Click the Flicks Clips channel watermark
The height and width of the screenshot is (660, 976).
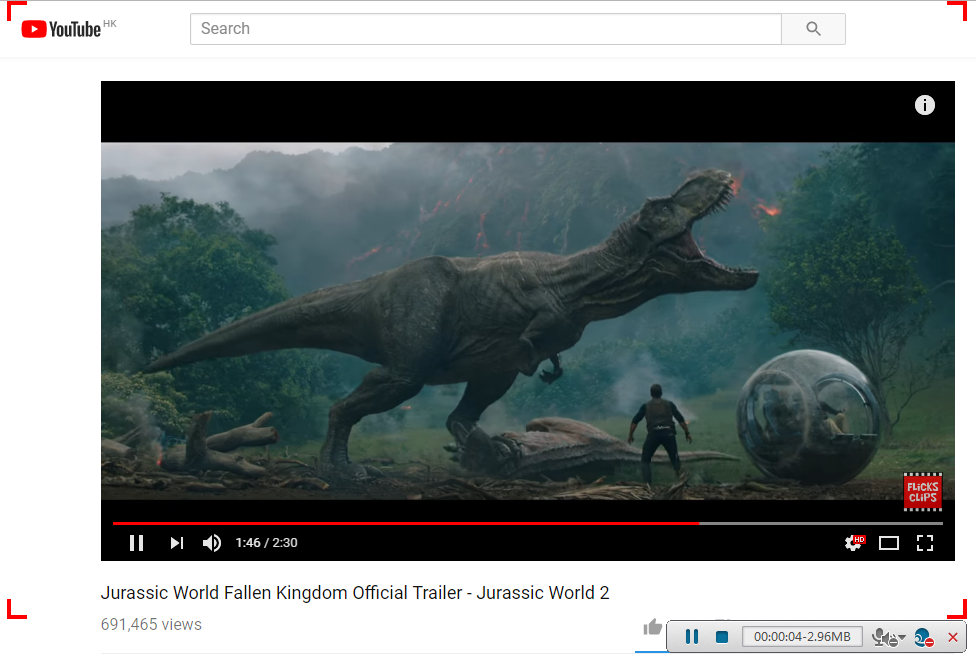[922, 491]
